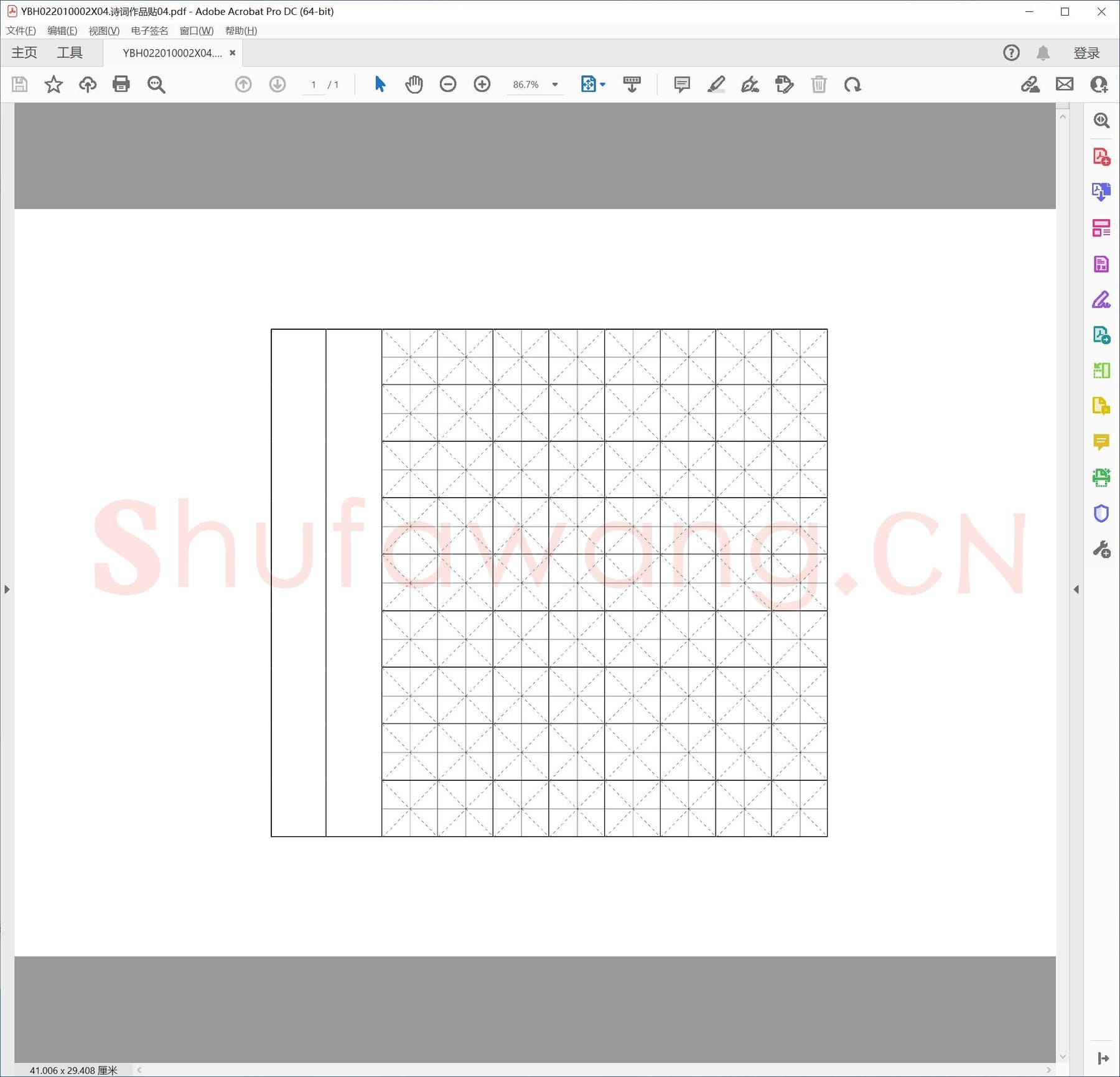
Task: Collapse right tools pane arrow button
Action: (x=1103, y=1058)
